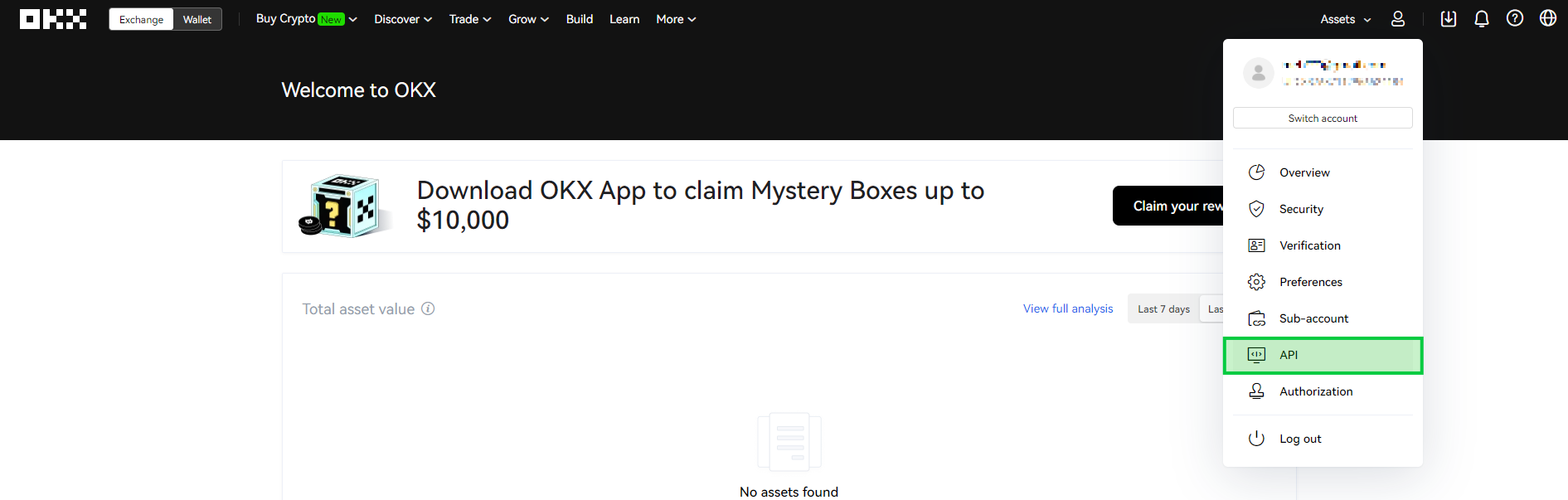Open the Learn page

point(624,19)
